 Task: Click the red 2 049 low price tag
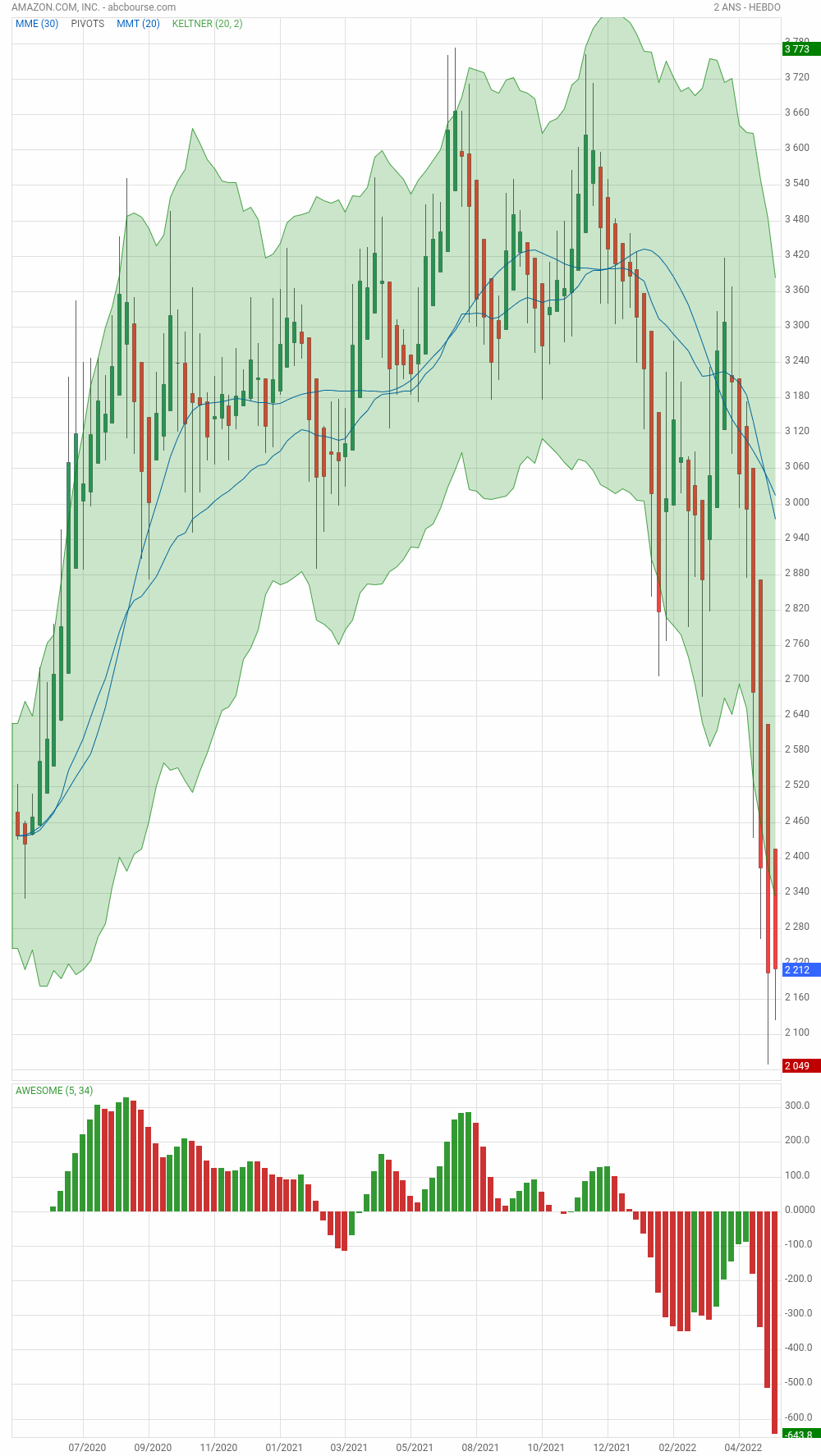[x=801, y=1066]
